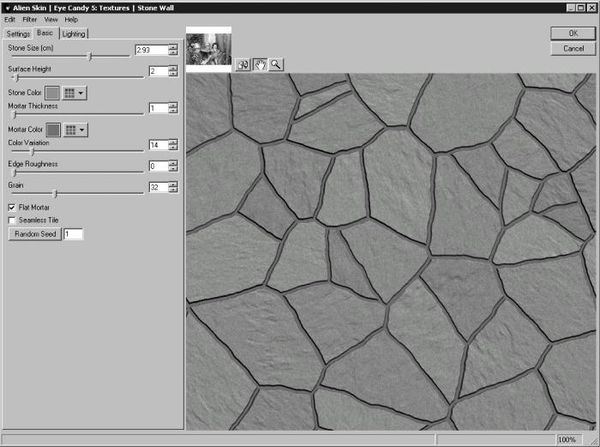This screenshot has height=447, width=600.
Task: Select the Hand pan tool
Action: point(258,64)
